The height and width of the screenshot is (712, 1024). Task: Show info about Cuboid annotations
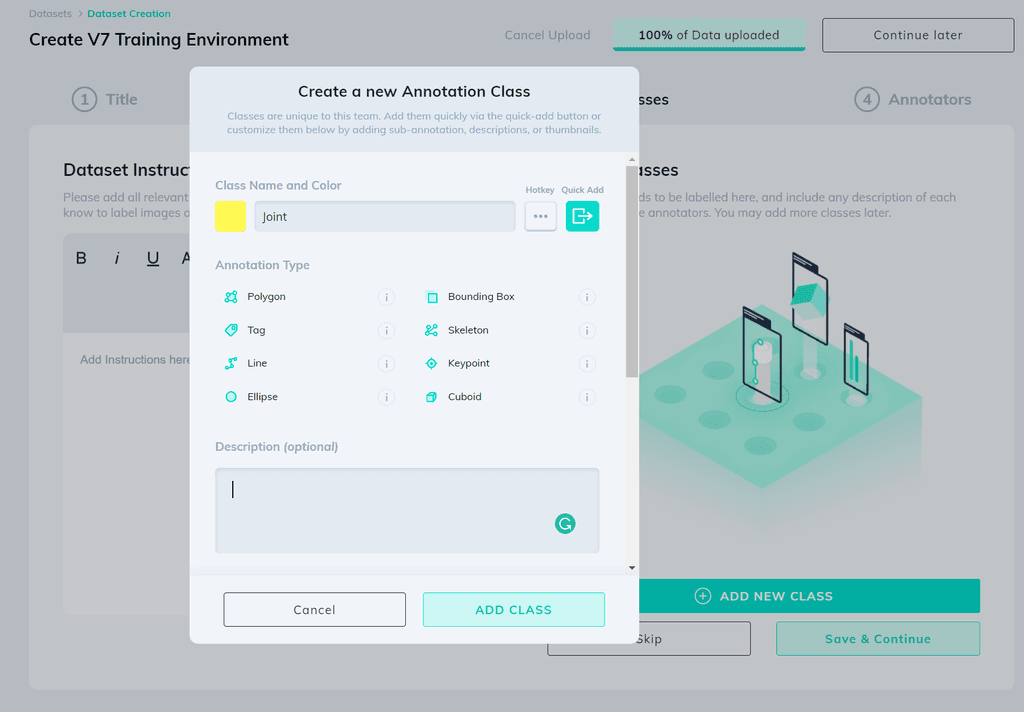(587, 397)
